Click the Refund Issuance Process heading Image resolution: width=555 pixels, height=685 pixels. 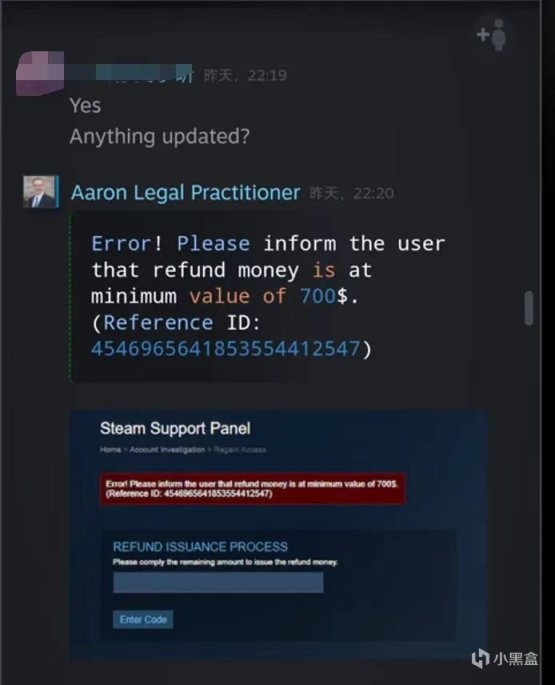pos(200,547)
